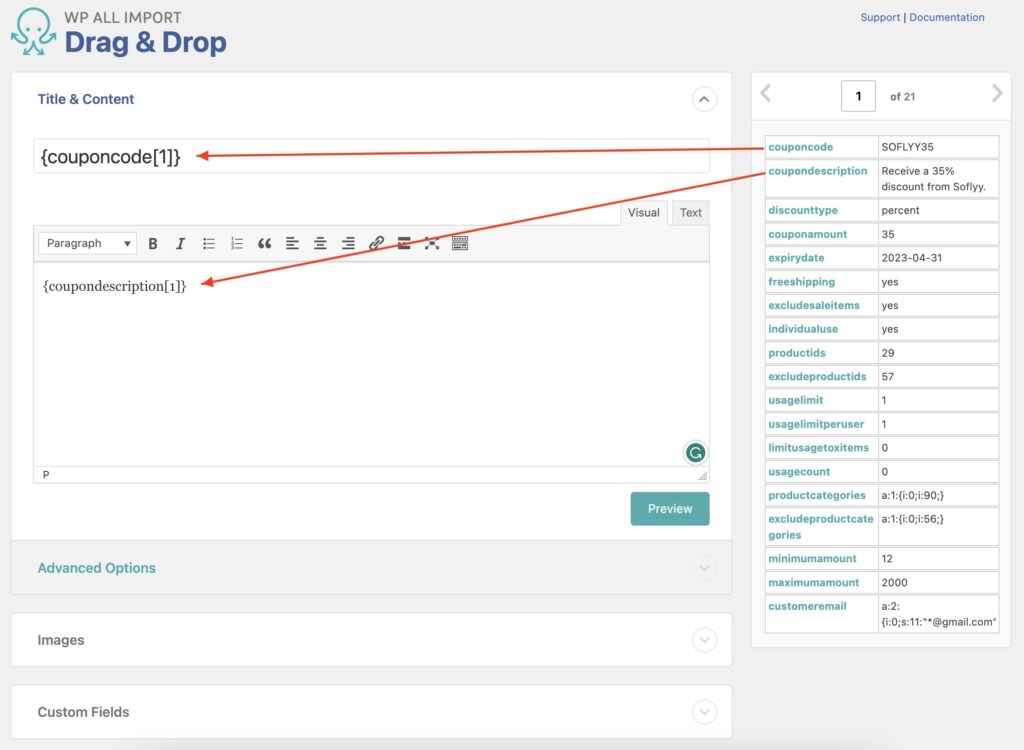This screenshot has width=1024, height=750.
Task: Switch to the Text editor tab
Action: click(688, 212)
